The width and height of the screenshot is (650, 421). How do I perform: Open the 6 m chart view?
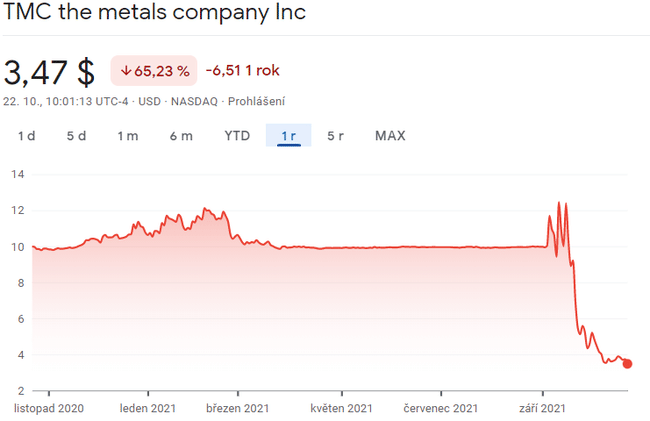pyautogui.click(x=181, y=136)
